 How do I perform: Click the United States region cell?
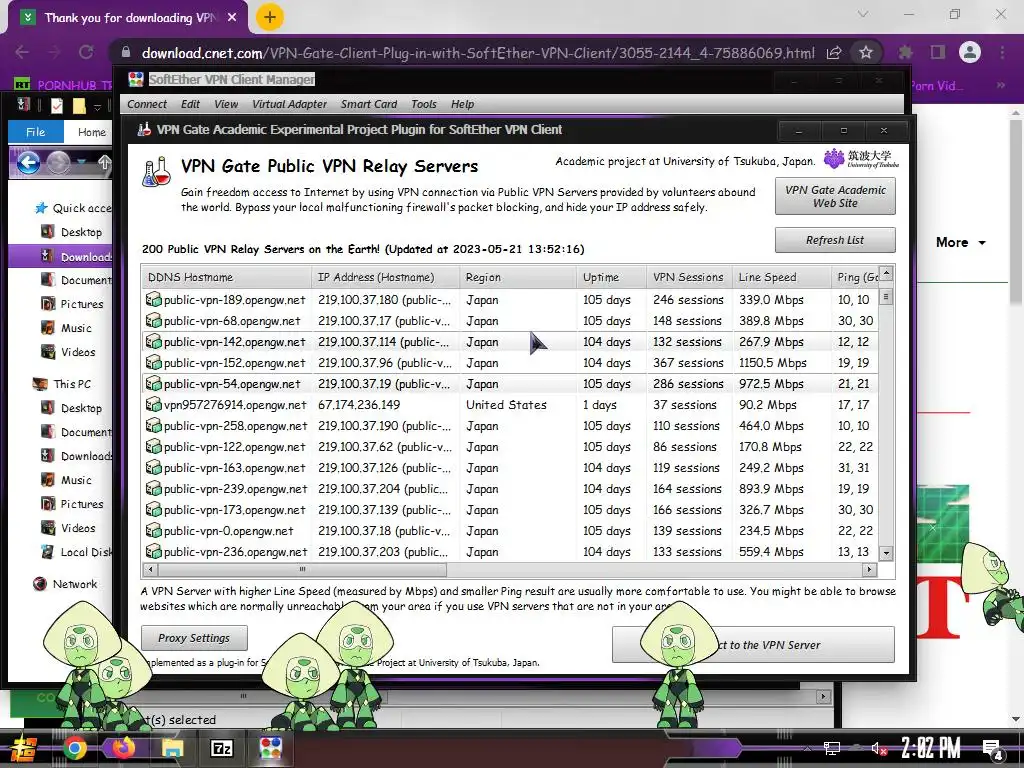click(506, 405)
